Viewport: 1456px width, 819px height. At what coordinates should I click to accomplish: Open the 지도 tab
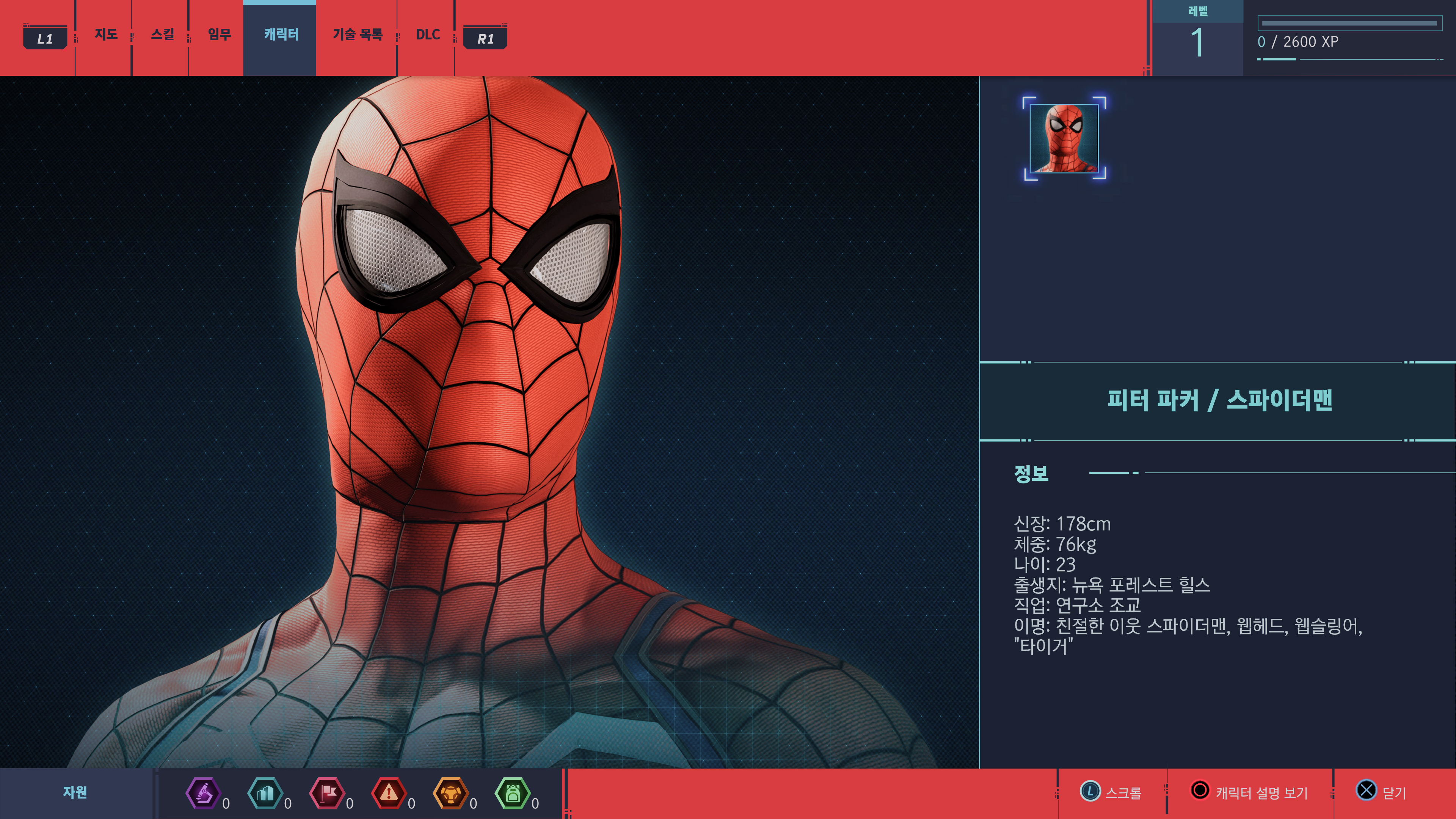(x=106, y=35)
